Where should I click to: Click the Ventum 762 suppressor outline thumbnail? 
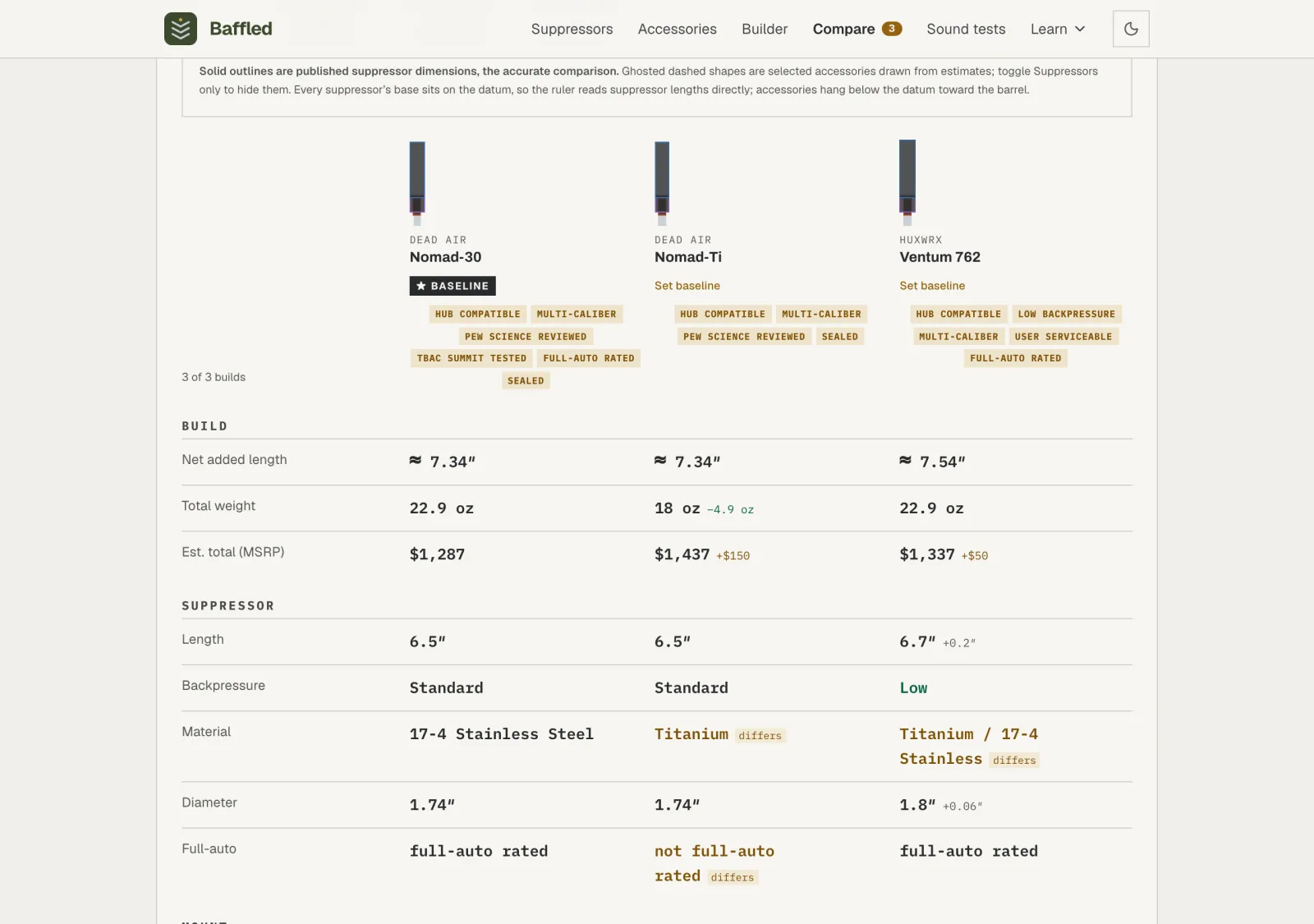(x=907, y=182)
